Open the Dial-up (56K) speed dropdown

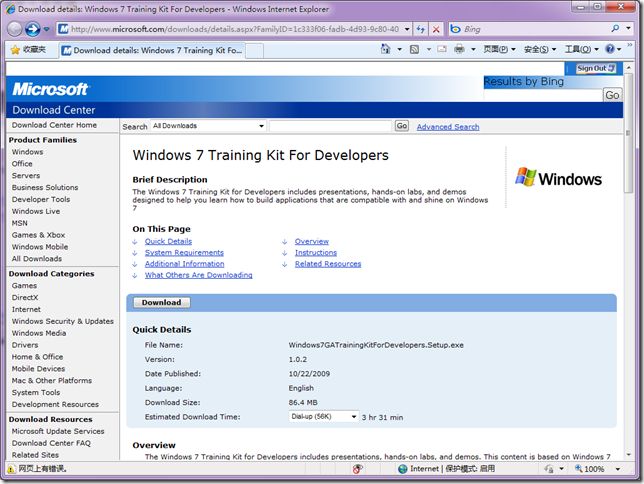tap(324, 417)
